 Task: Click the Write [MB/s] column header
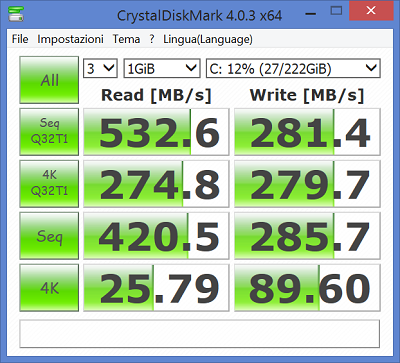click(307, 95)
